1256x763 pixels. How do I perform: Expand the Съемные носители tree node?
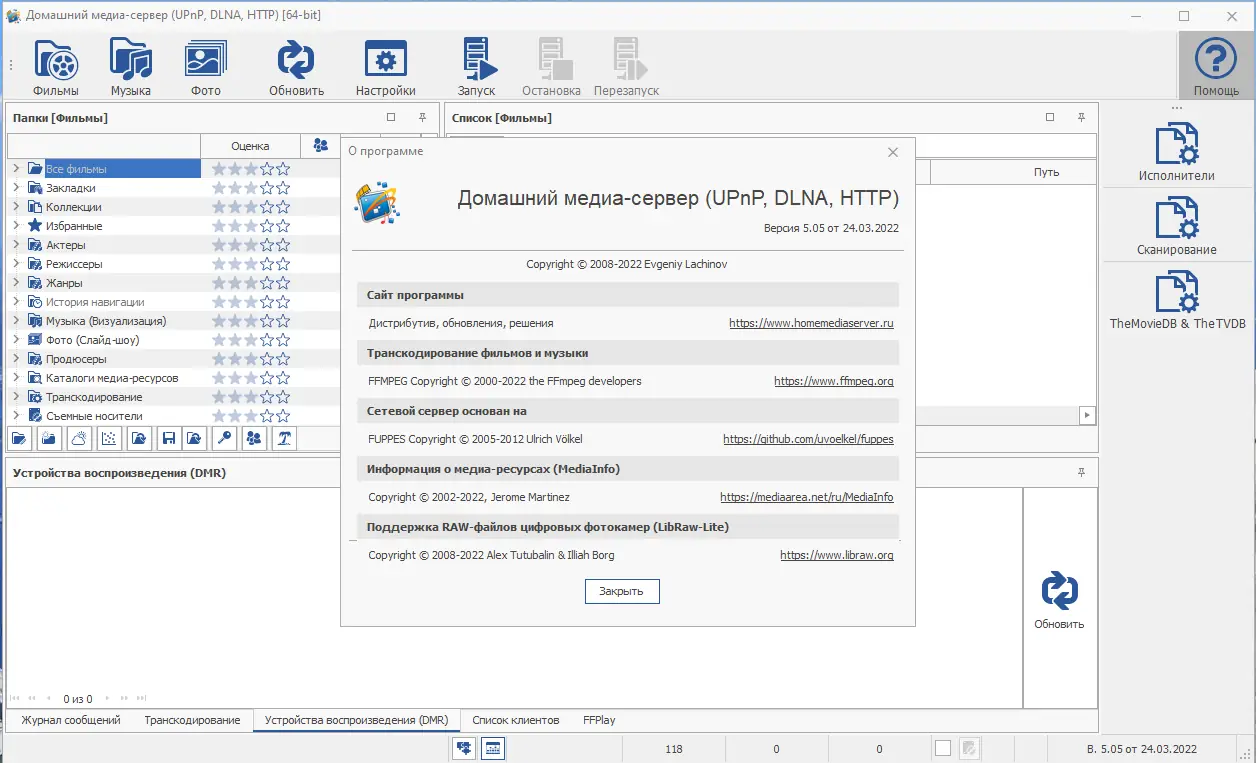click(16, 416)
